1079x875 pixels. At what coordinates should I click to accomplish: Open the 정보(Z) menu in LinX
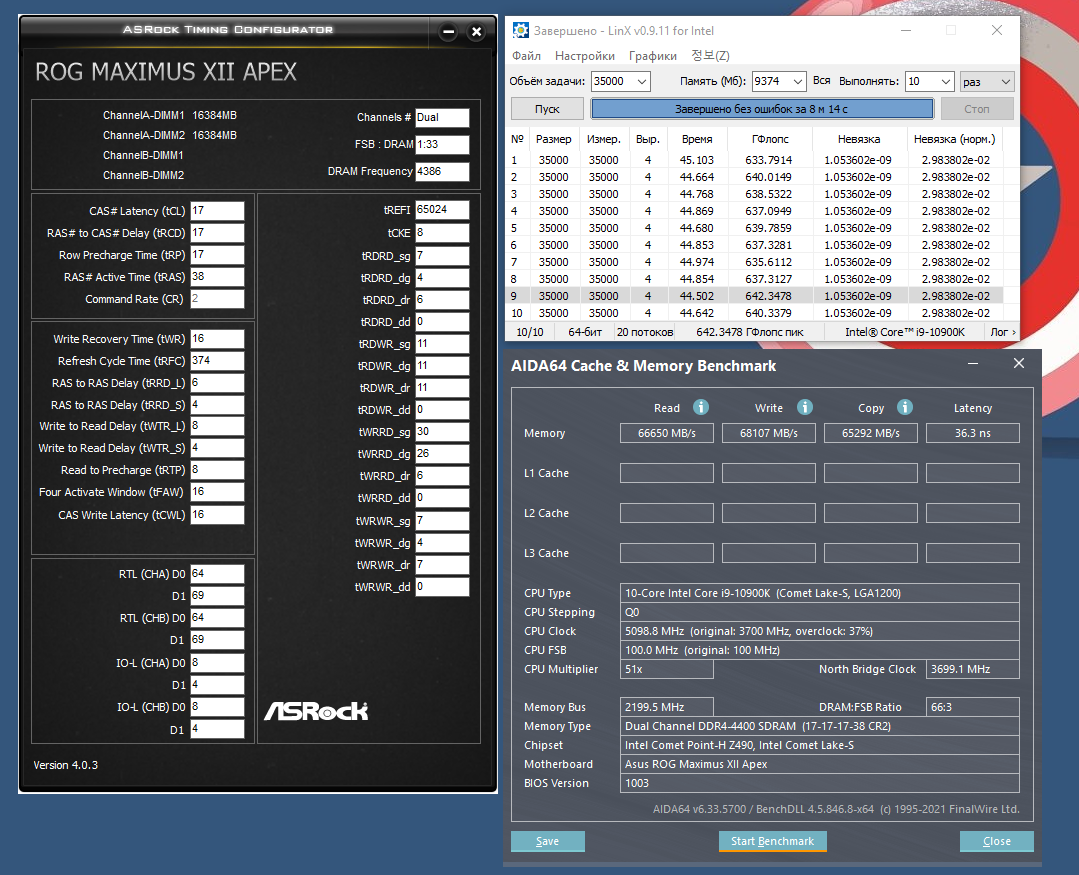pos(710,56)
